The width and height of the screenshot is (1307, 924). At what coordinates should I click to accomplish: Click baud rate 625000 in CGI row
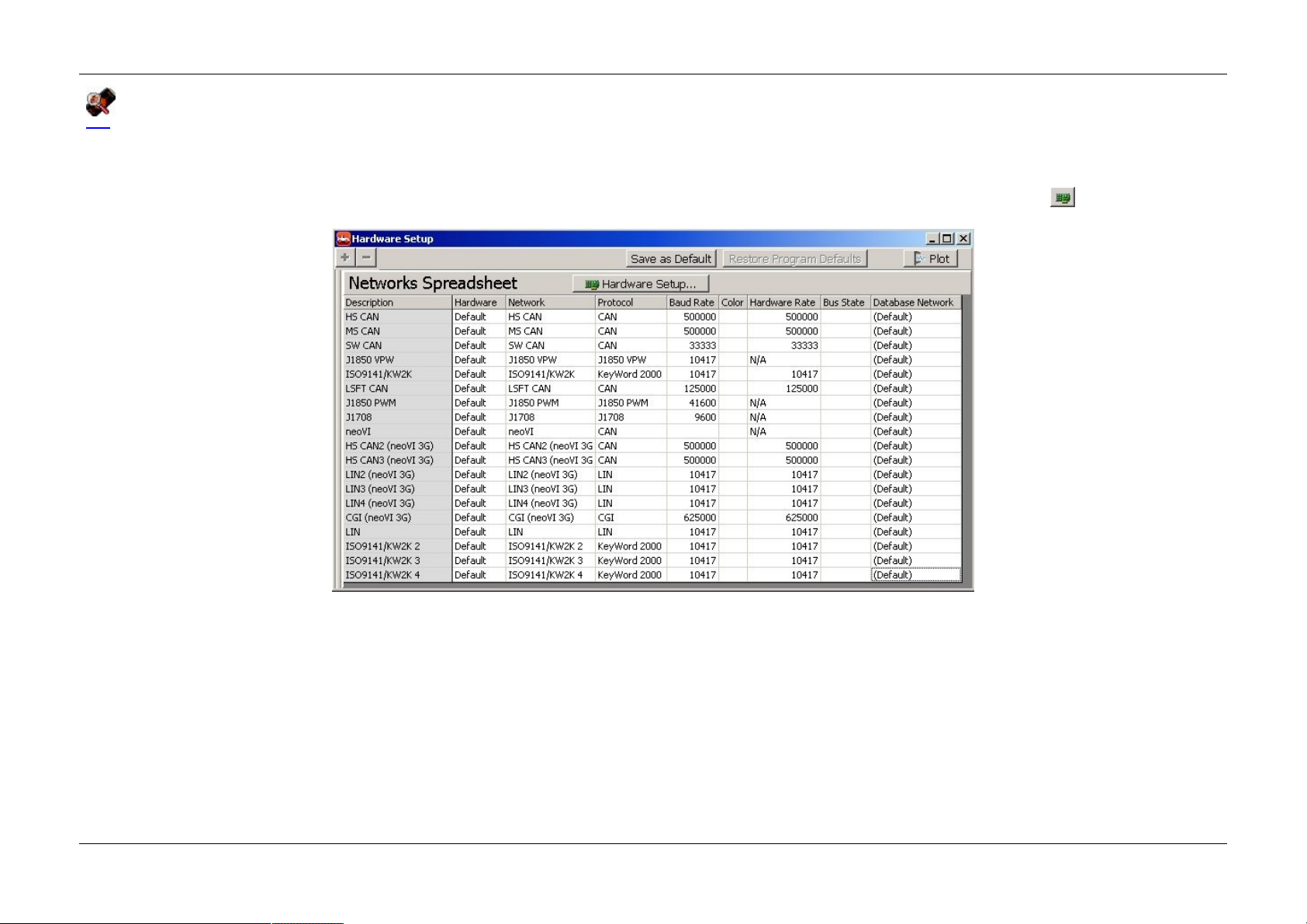pos(693,517)
